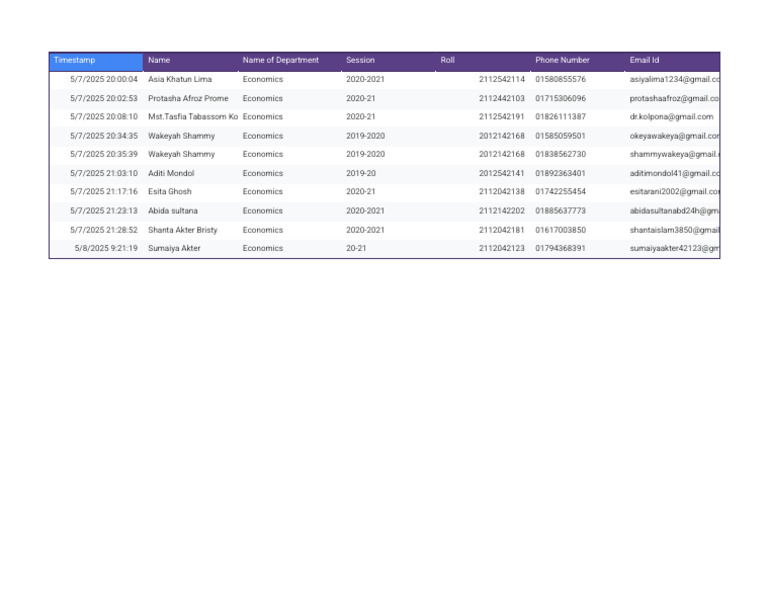Click phone number 01580855576
The width and height of the screenshot is (768, 594).
[x=560, y=79]
